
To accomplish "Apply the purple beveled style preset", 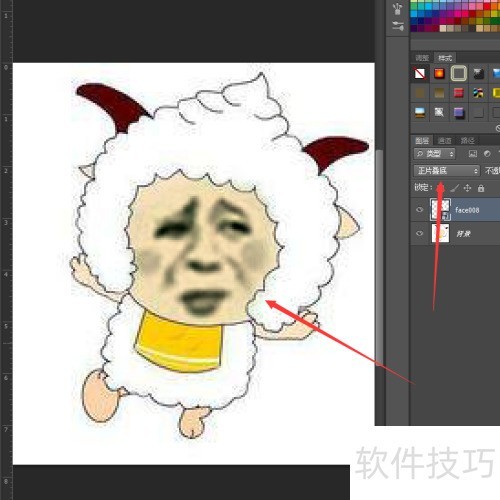I will [459, 112].
